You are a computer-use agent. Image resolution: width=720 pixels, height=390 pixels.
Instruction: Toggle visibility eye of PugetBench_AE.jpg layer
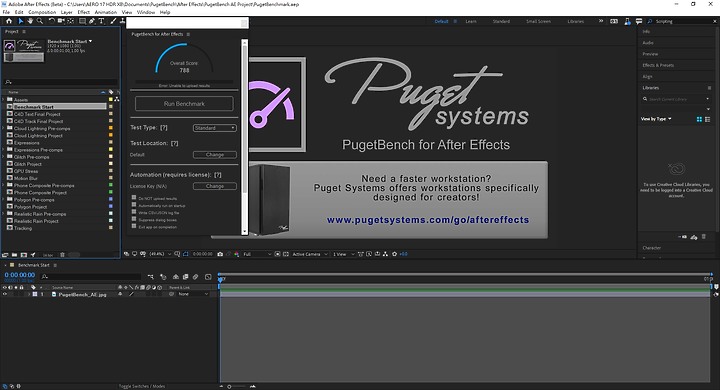(x=5, y=294)
